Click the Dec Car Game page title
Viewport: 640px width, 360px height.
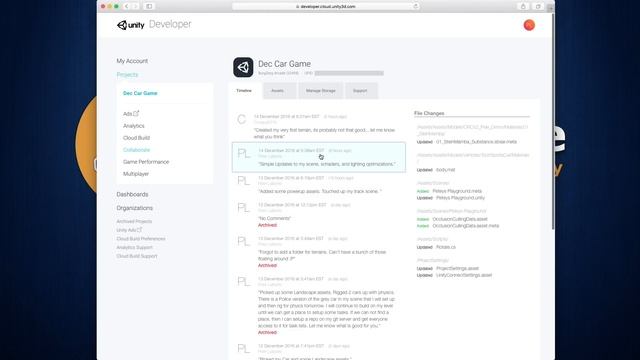click(284, 64)
